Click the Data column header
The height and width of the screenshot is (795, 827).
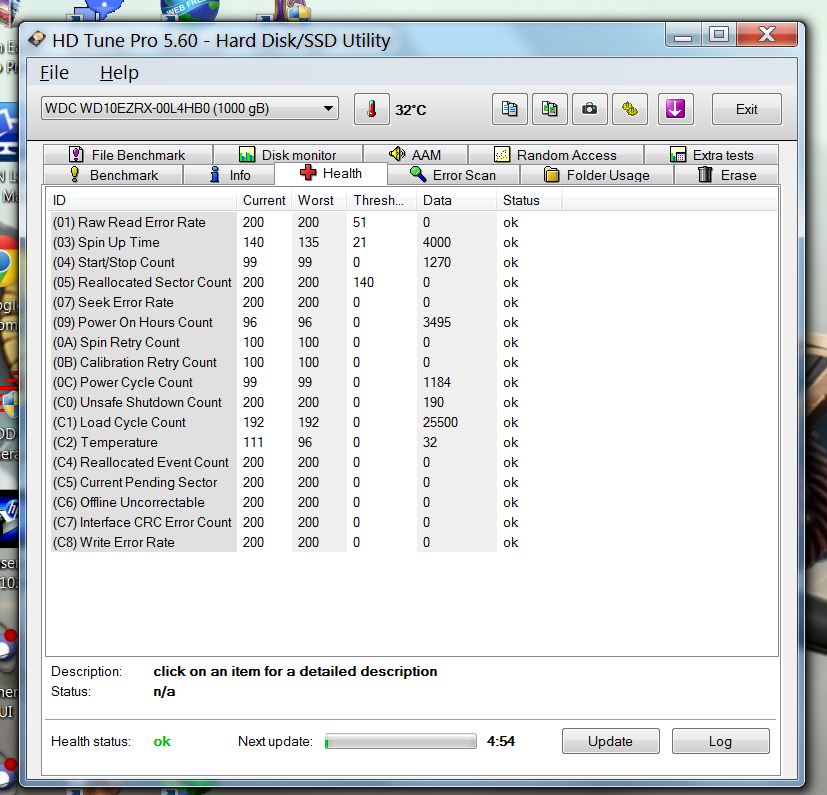[x=456, y=200]
